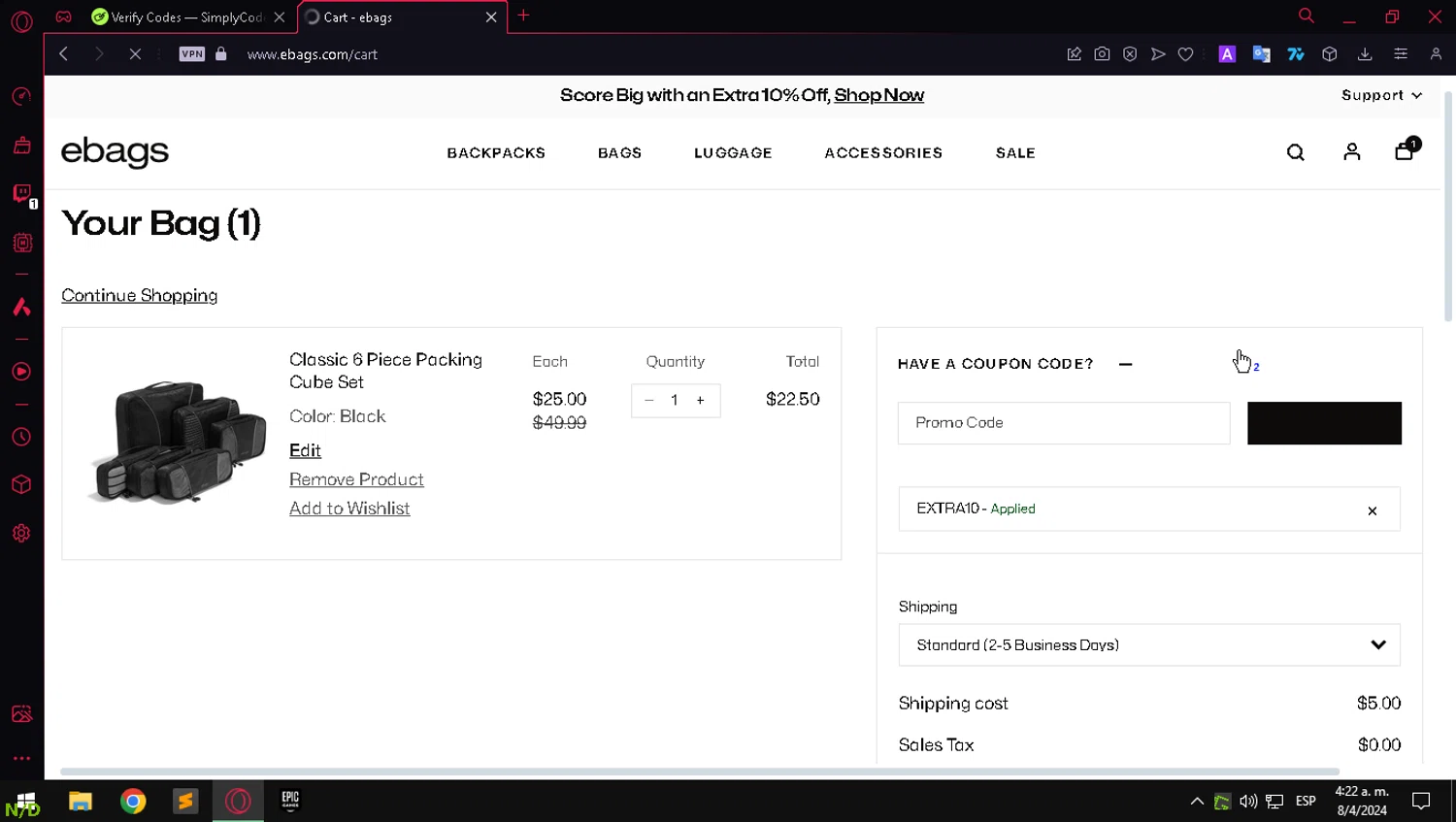Open the Packing Cube Set product thumbnail
The width and height of the screenshot is (1456, 822).
(177, 442)
